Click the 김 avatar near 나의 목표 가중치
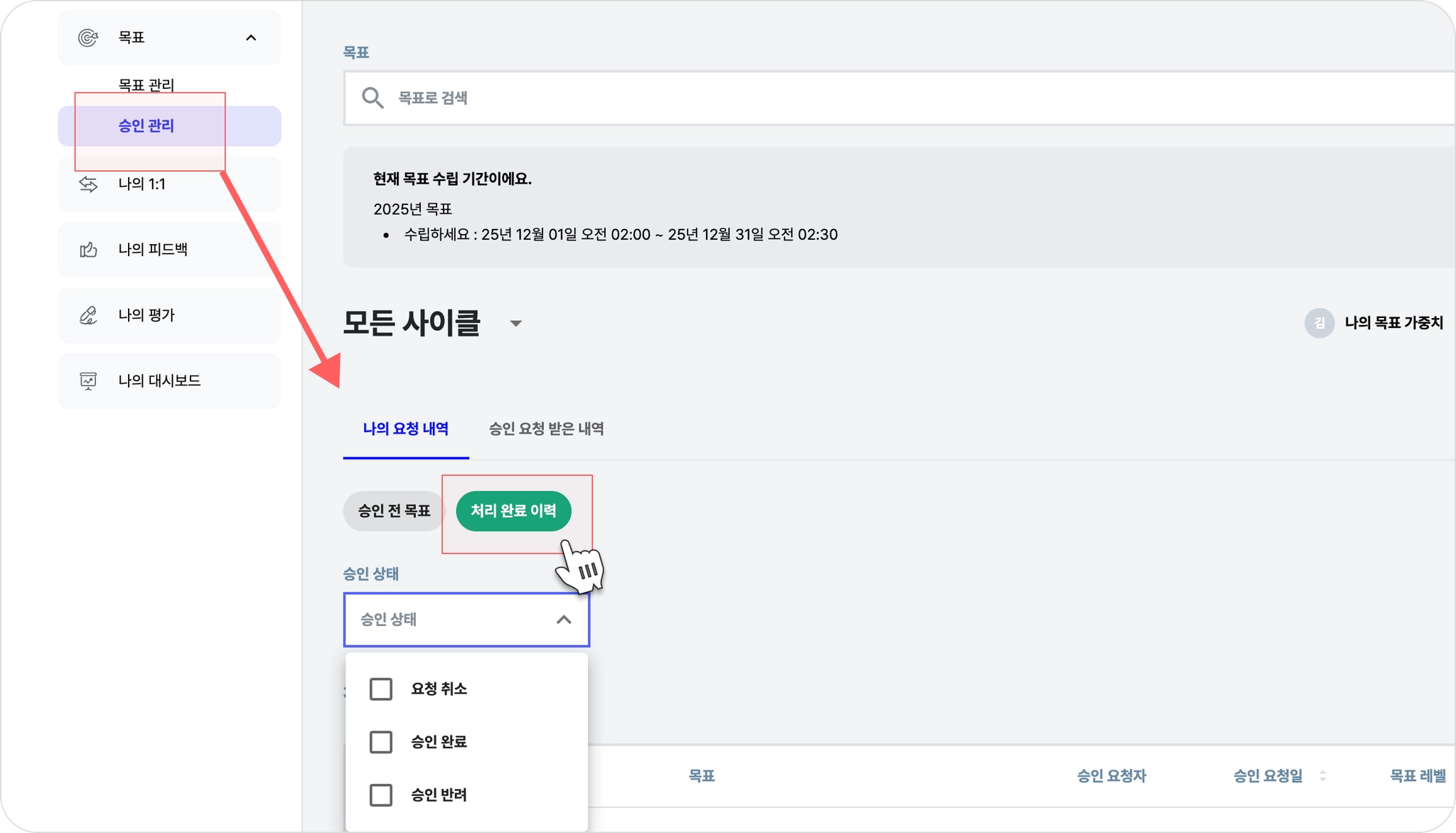The image size is (1456, 833). pos(1319,323)
